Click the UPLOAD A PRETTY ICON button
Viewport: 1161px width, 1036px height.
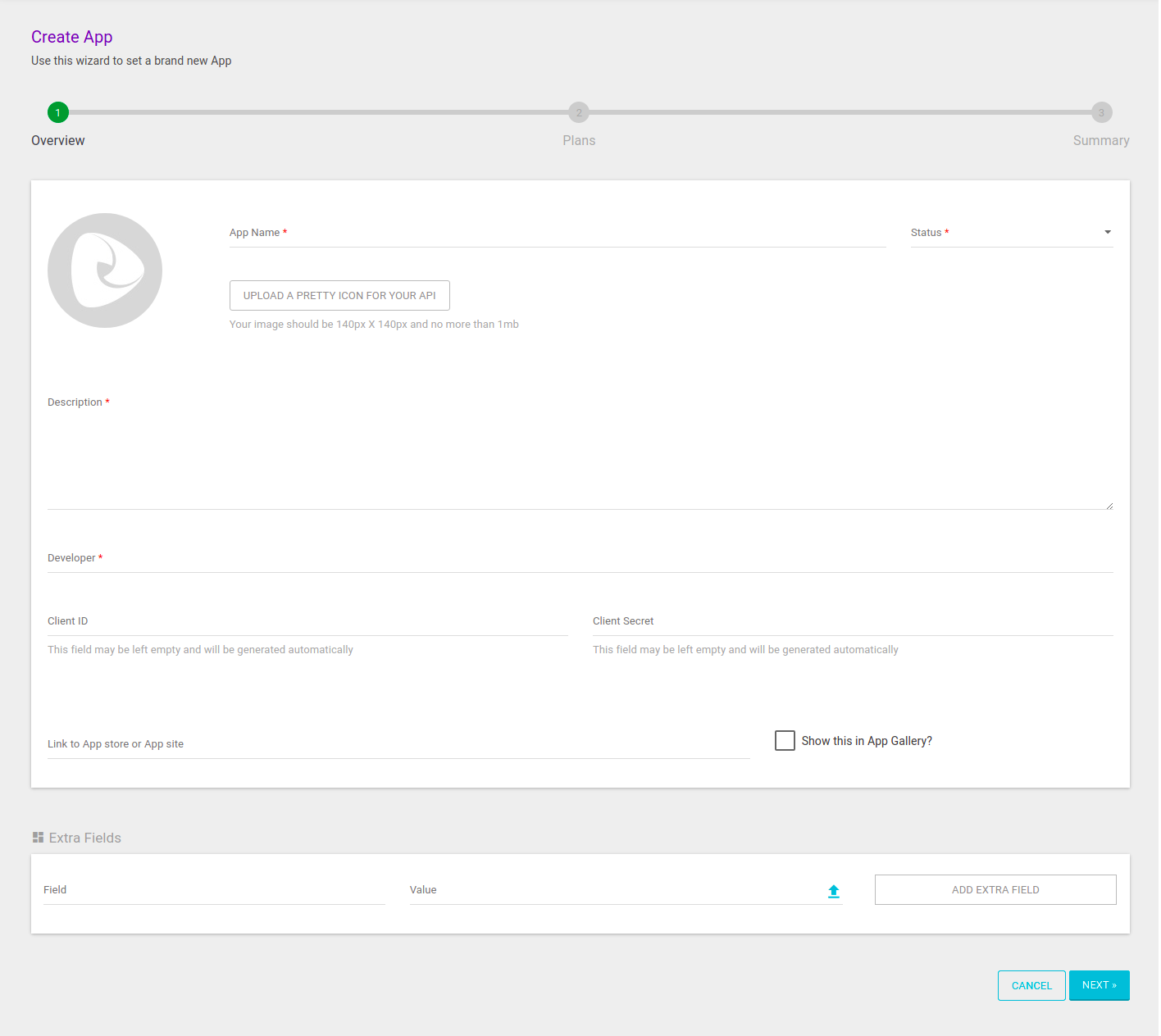tap(339, 295)
